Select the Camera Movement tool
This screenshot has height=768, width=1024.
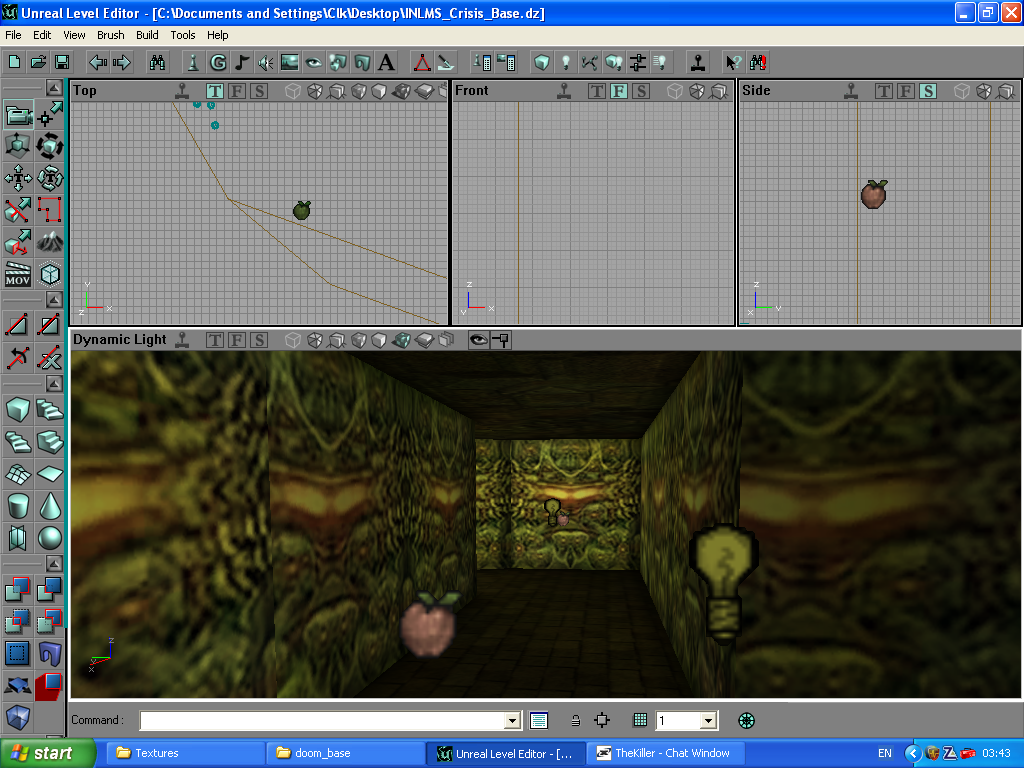pyautogui.click(x=18, y=116)
